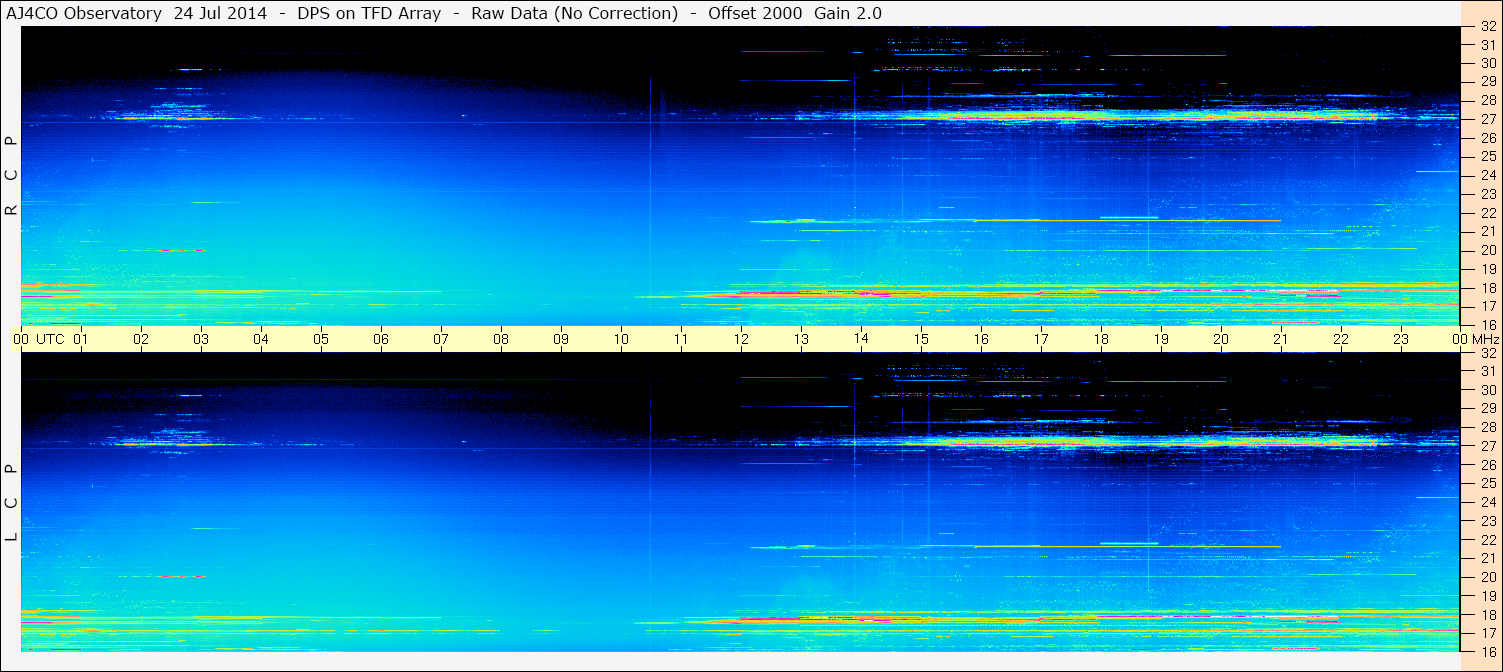
Task: Click the 12 UTC hour mark on time axis
Action: point(741,339)
